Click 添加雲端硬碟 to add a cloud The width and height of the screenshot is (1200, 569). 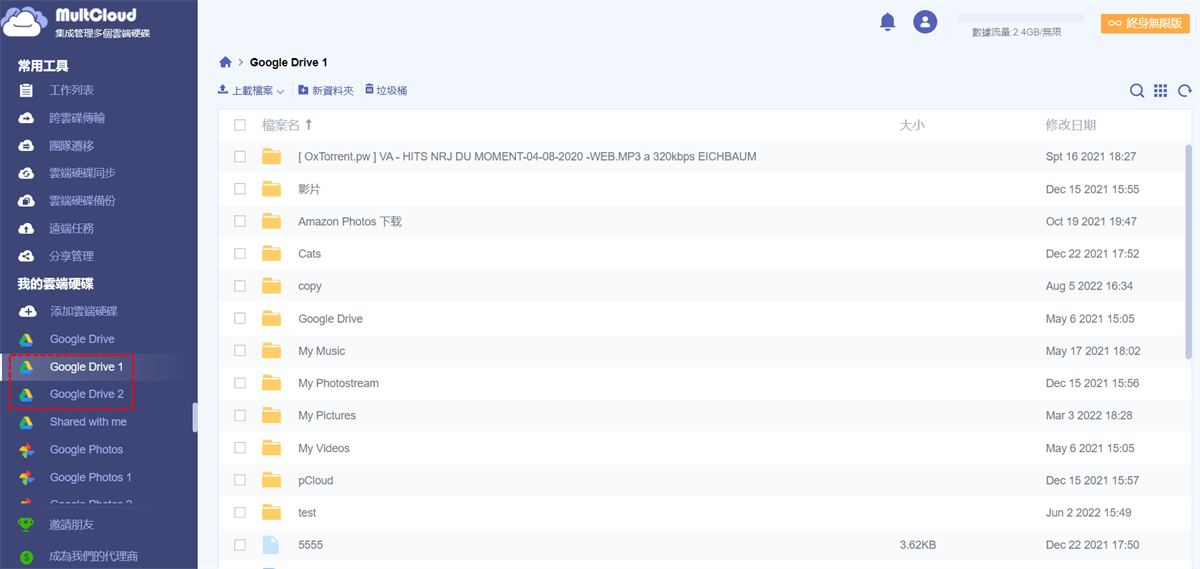click(83, 311)
